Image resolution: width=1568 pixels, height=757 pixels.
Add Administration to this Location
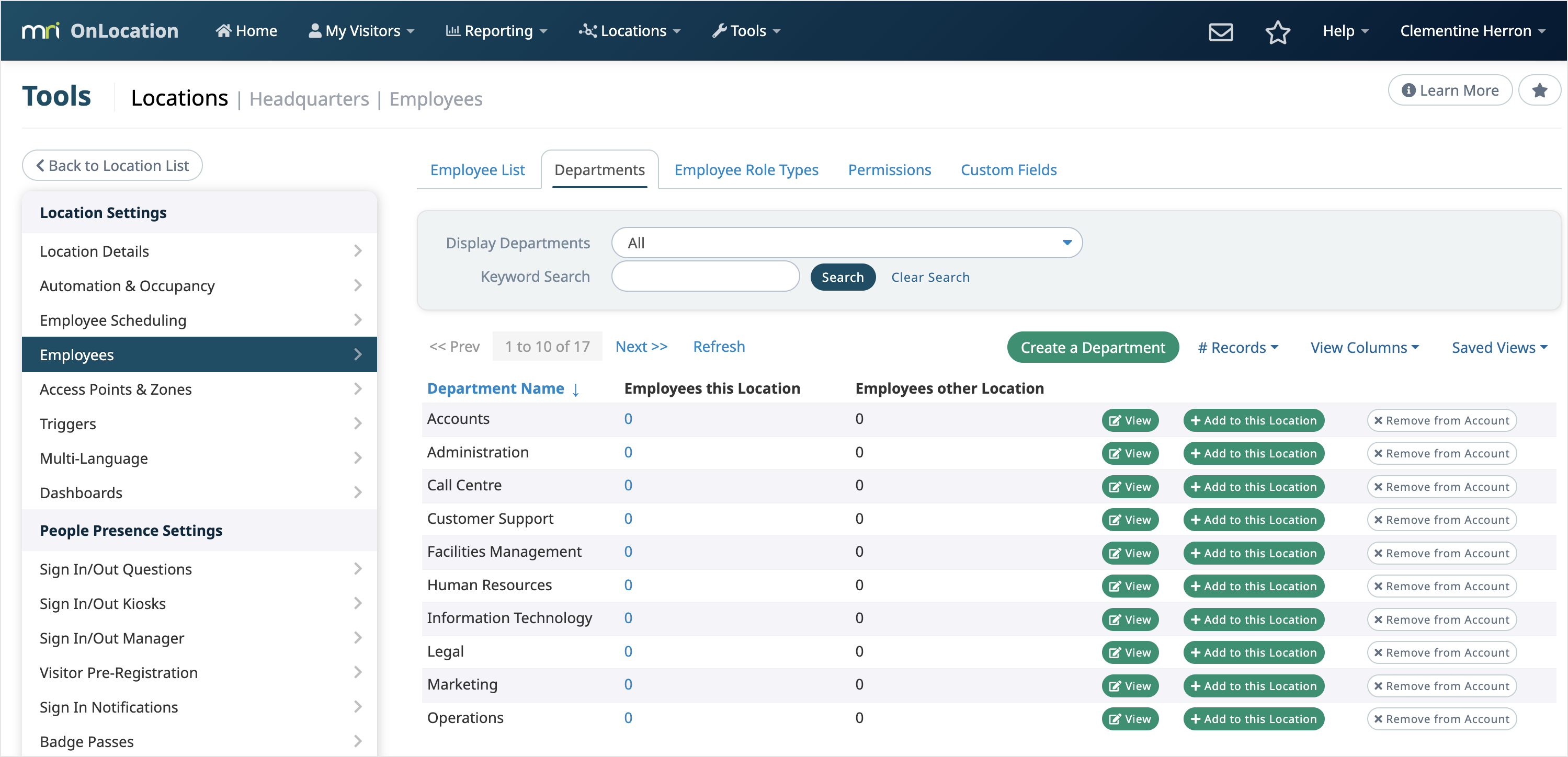(1253, 453)
